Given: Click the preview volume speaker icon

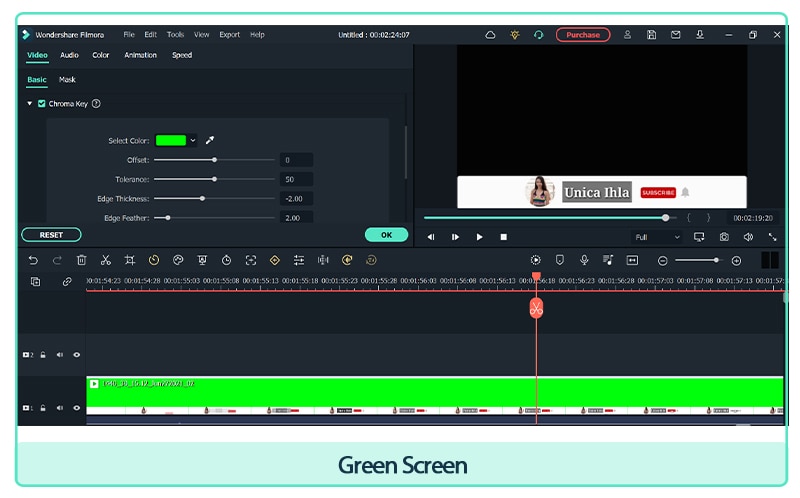Looking at the screenshot, I should click(x=748, y=237).
